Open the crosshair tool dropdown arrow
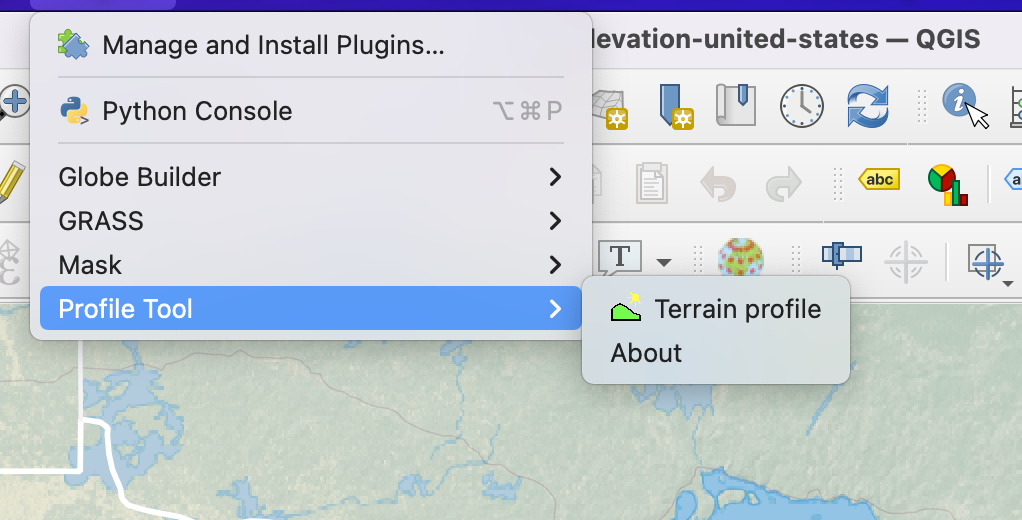This screenshot has height=520, width=1022. tap(1008, 283)
